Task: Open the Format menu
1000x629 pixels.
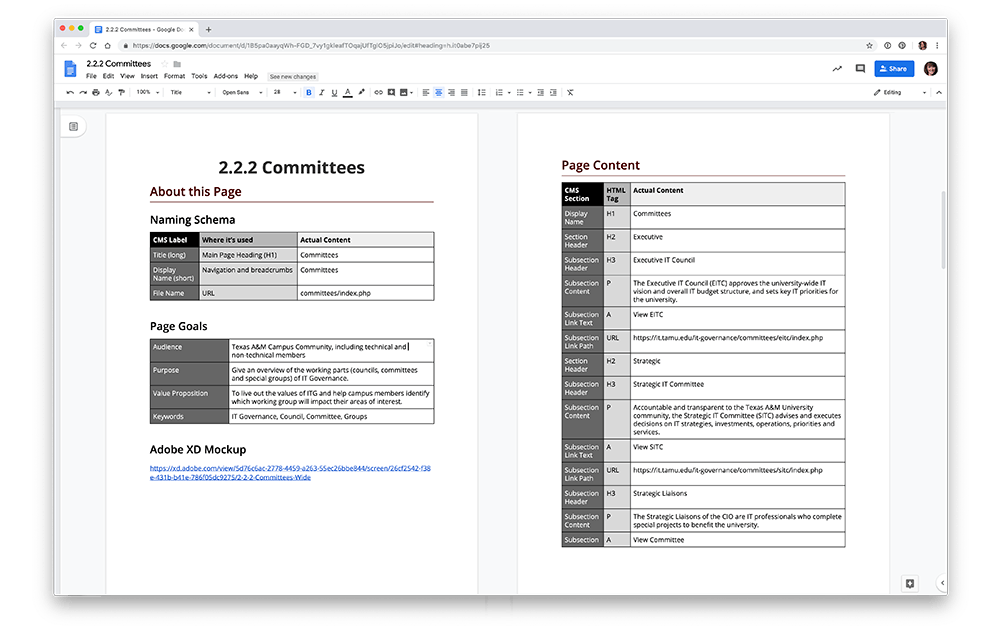Action: coord(174,76)
